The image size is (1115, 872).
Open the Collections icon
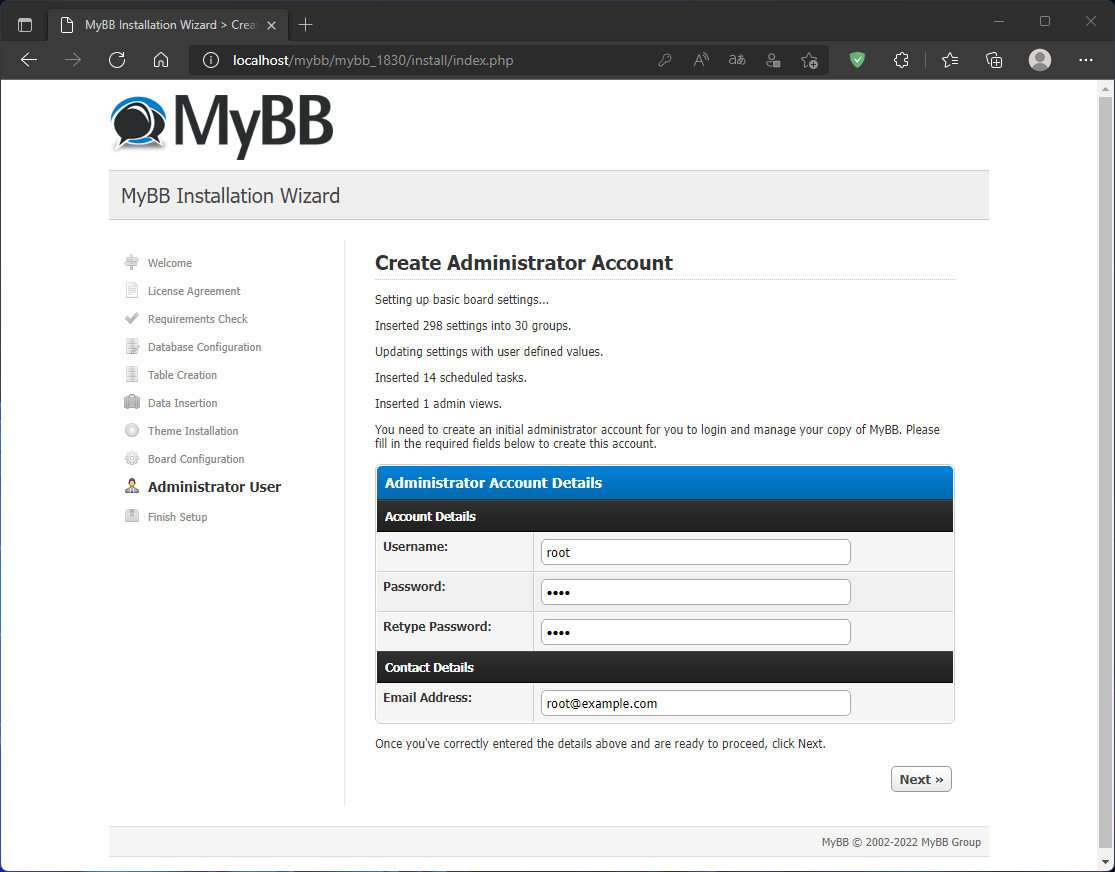click(x=994, y=60)
